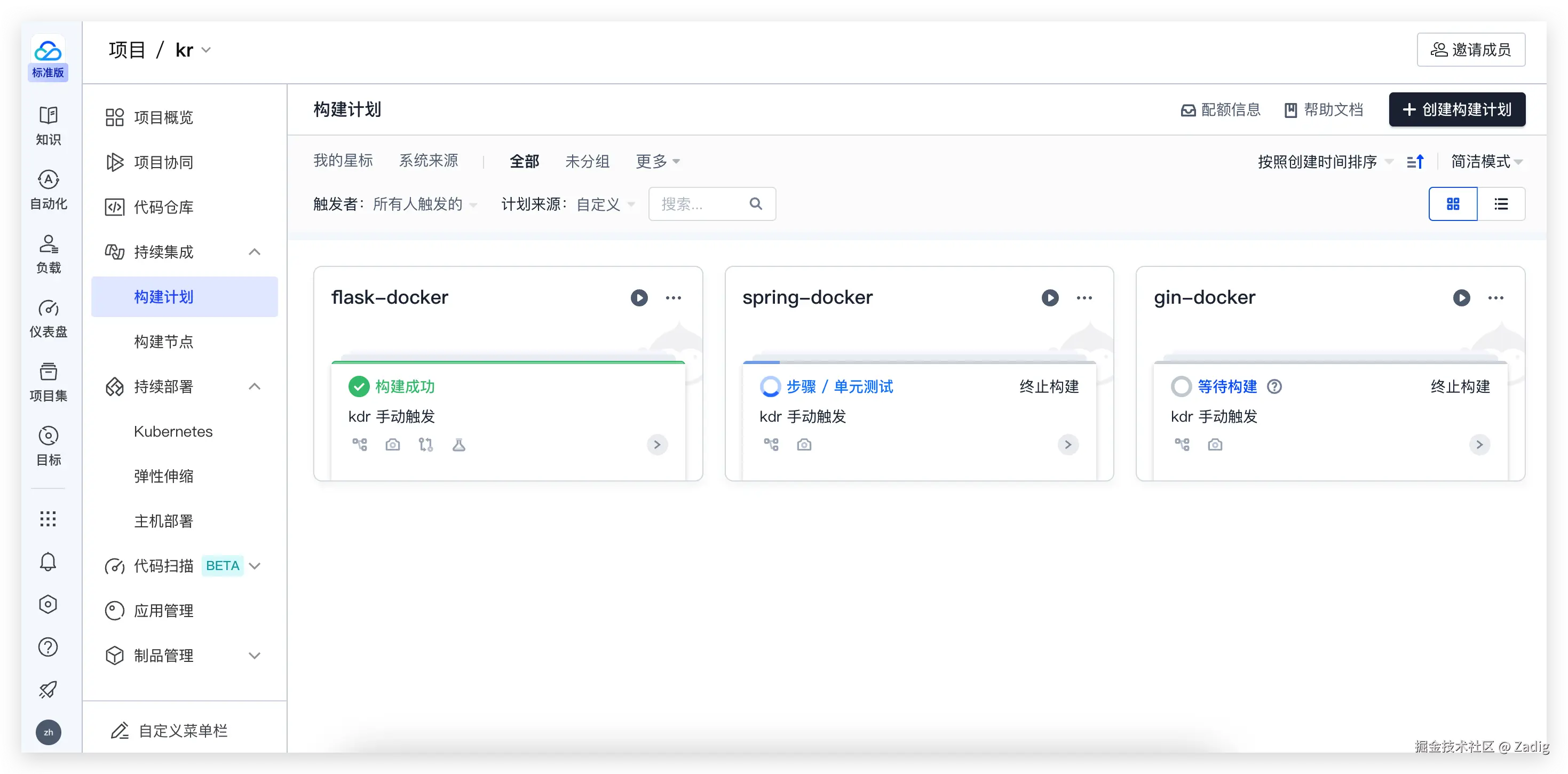Viewport: 1568px width, 774px height.
Task: Open the spring-docker more options ellipsis
Action: click(x=1084, y=298)
